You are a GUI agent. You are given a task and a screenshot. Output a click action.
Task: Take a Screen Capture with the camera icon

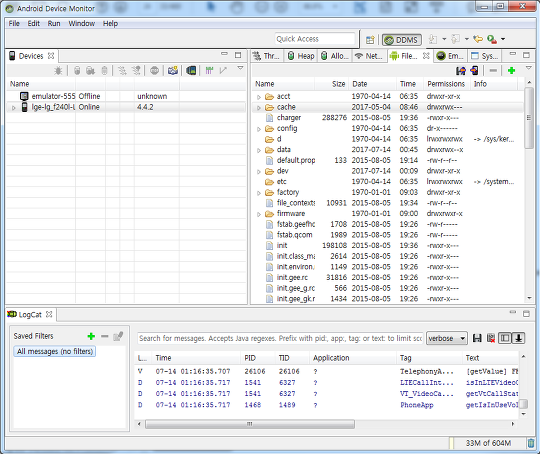(173, 71)
